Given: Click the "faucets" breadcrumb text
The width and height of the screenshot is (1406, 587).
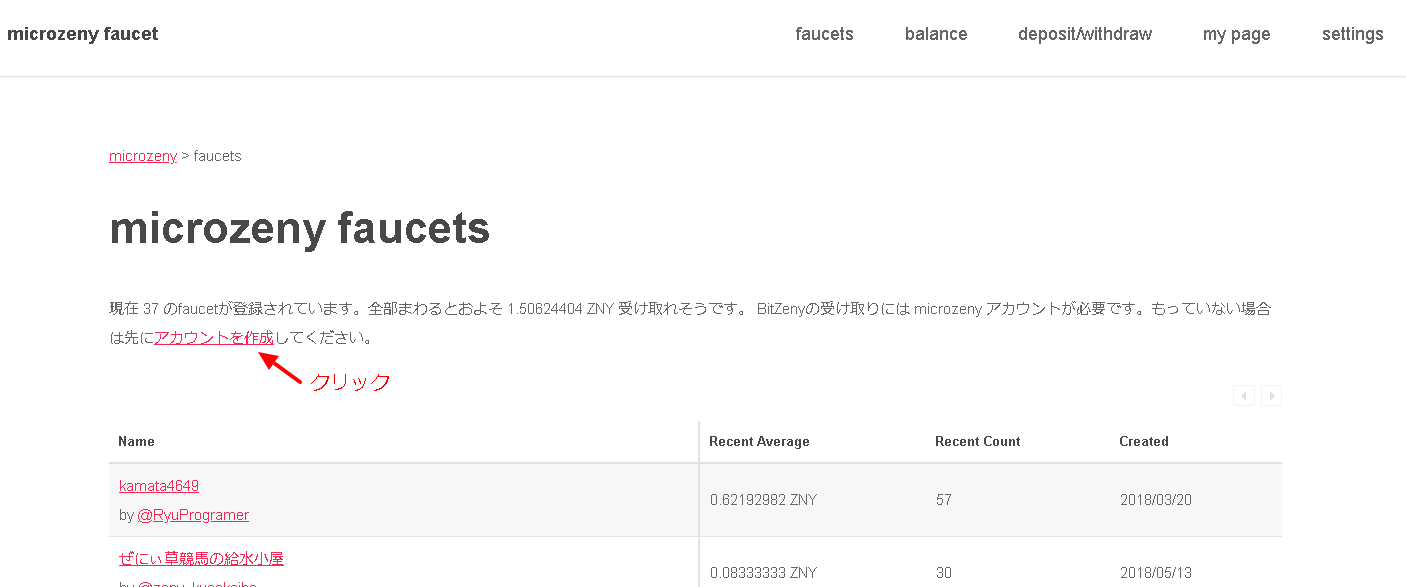Looking at the screenshot, I should 217,156.
